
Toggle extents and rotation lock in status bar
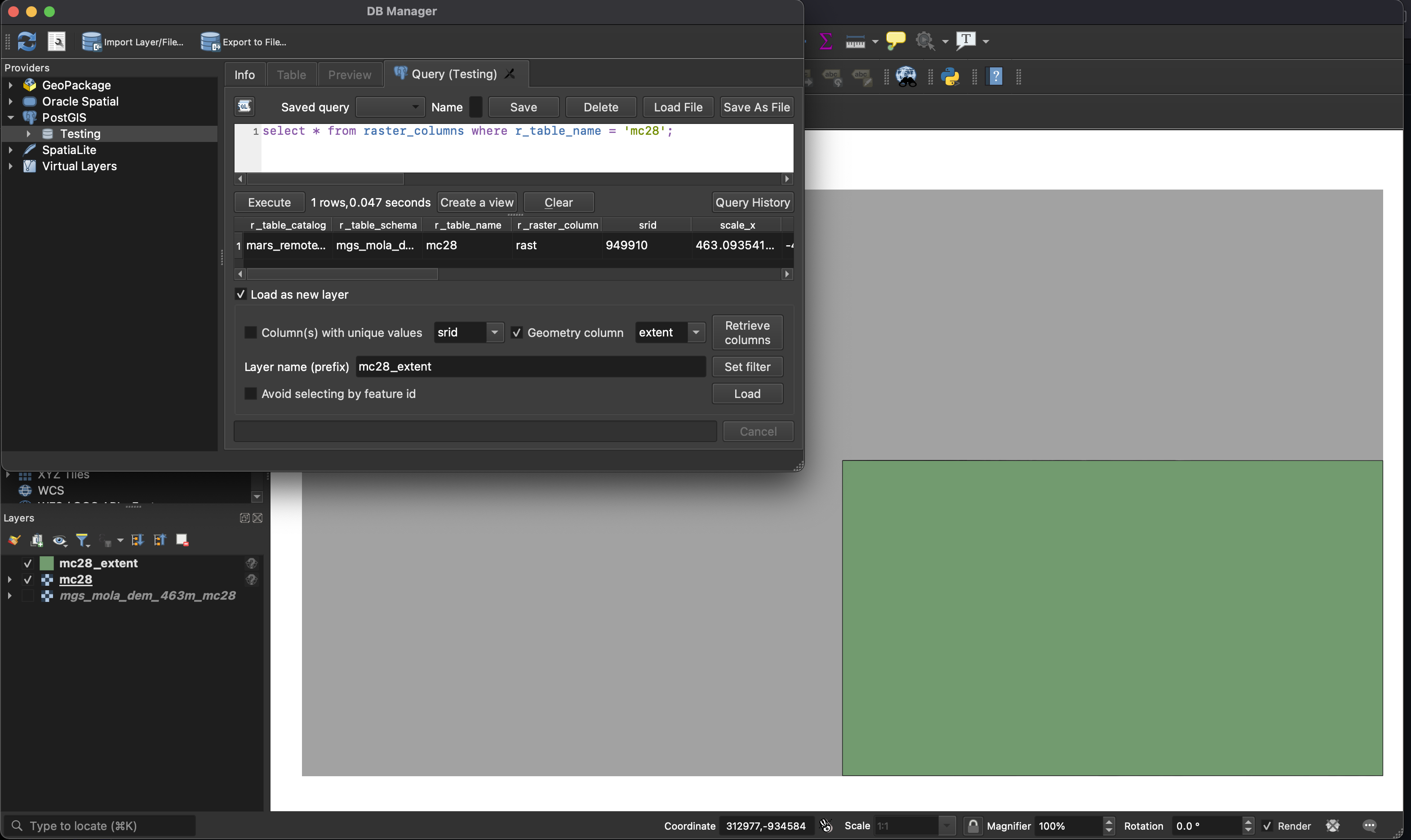(x=973, y=825)
